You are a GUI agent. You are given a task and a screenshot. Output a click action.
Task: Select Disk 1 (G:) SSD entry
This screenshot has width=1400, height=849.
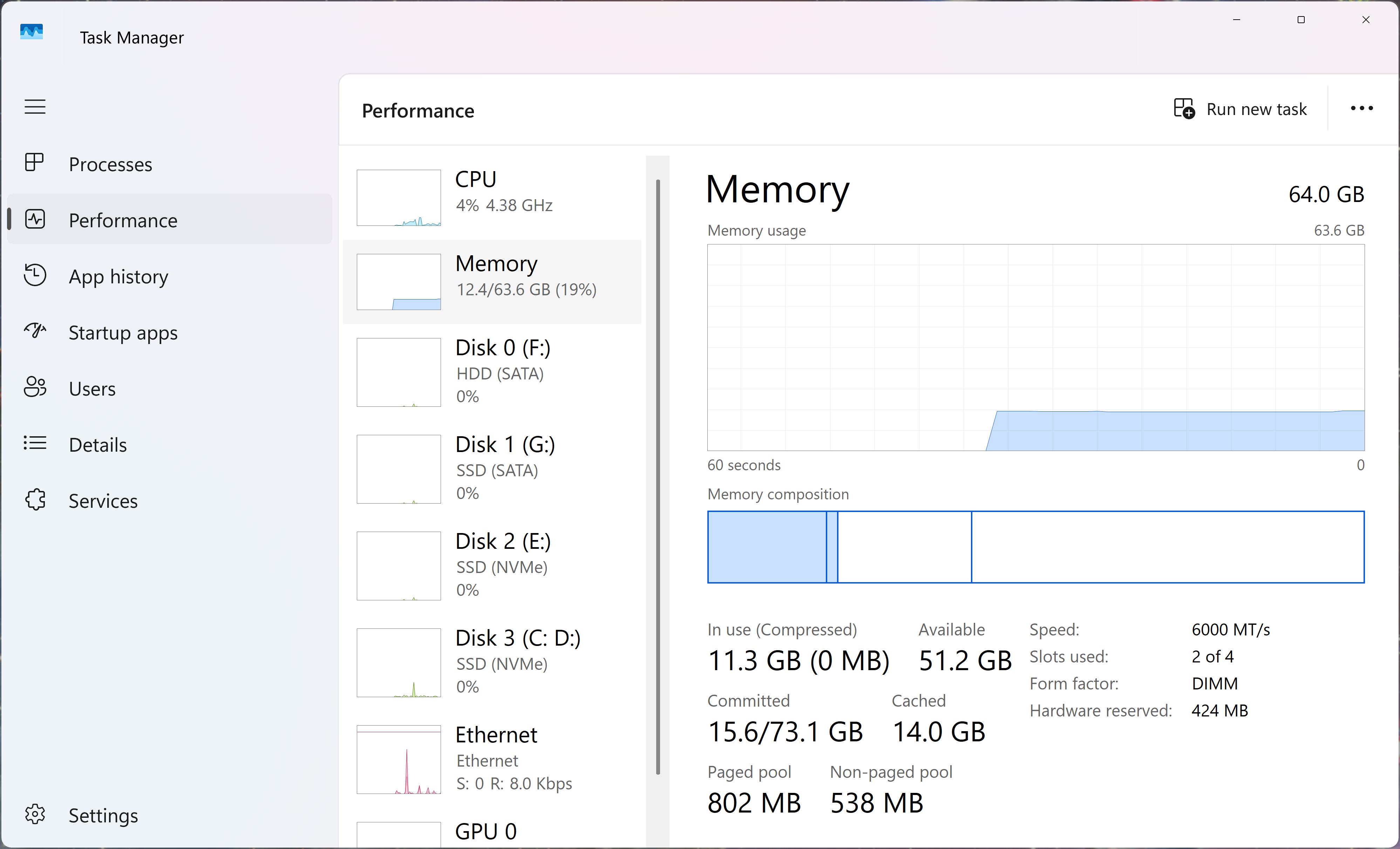[492, 468]
